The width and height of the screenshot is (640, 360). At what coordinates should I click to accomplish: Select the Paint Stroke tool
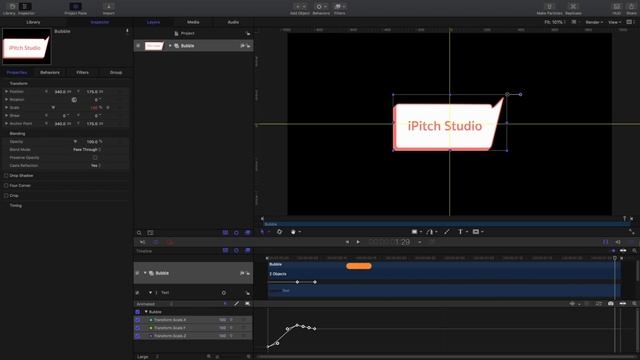(447, 232)
